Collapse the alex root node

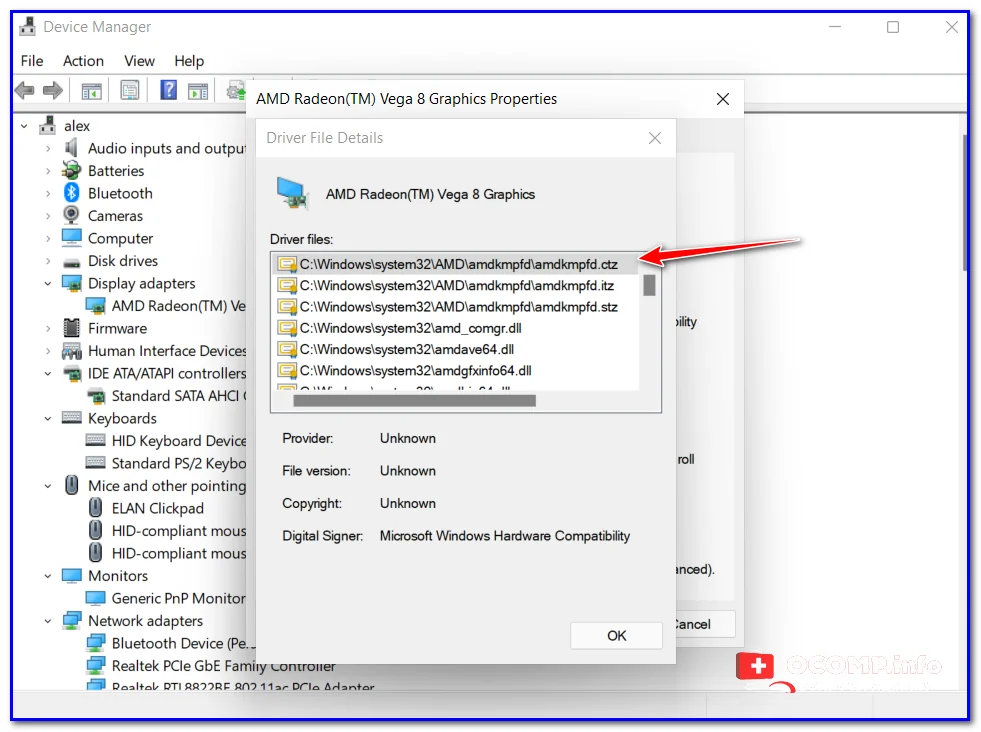click(24, 126)
